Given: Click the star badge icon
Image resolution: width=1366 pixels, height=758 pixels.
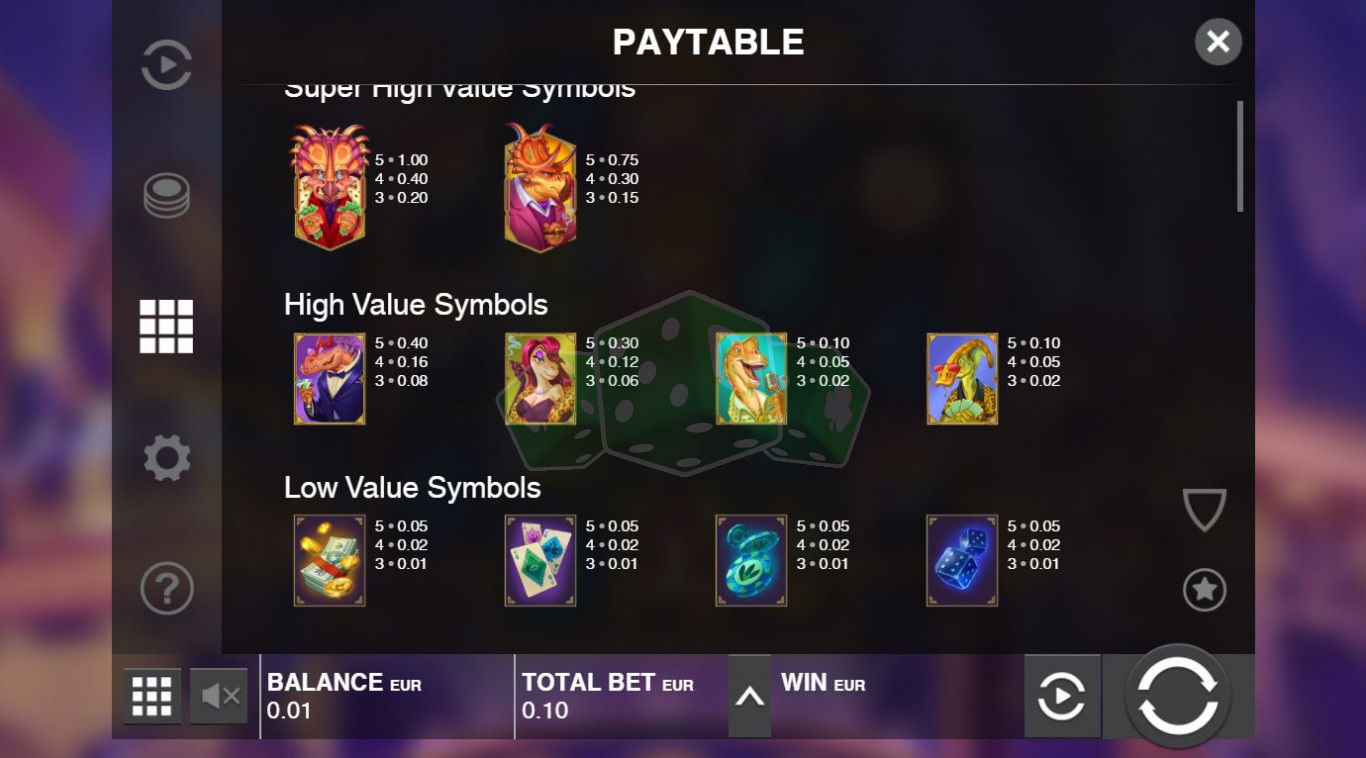Looking at the screenshot, I should pos(1204,590).
